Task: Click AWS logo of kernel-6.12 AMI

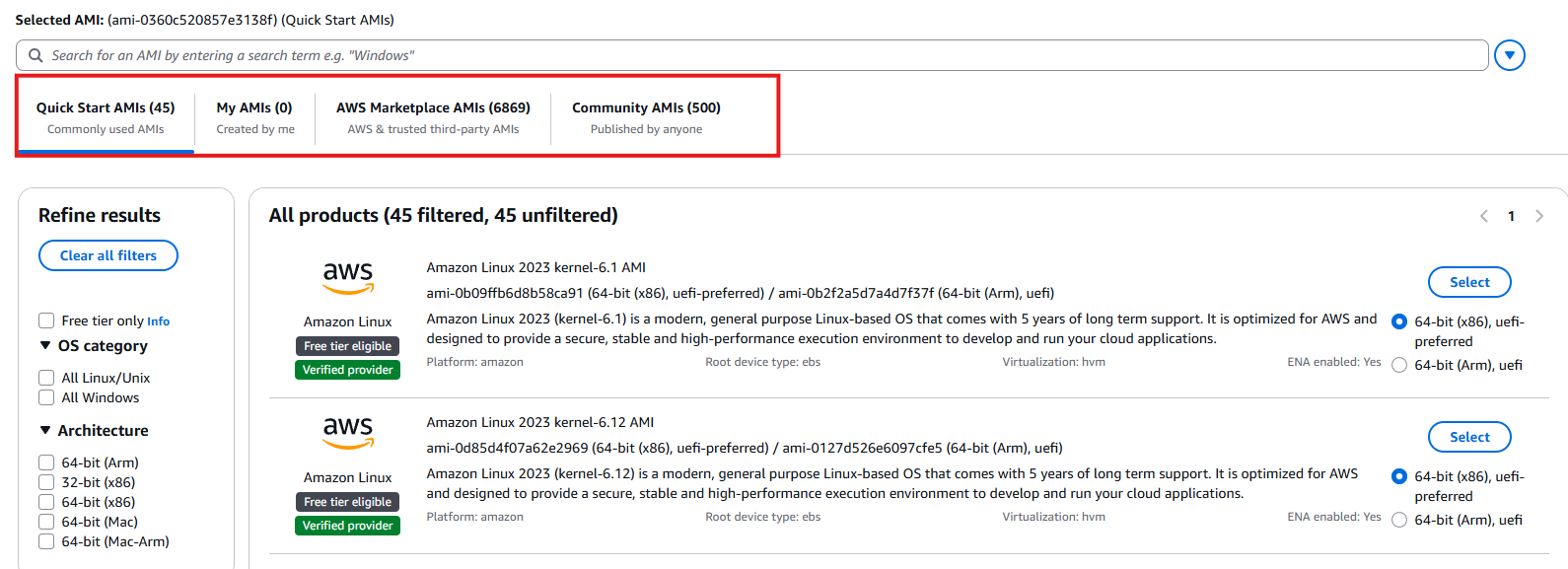Action: [348, 433]
